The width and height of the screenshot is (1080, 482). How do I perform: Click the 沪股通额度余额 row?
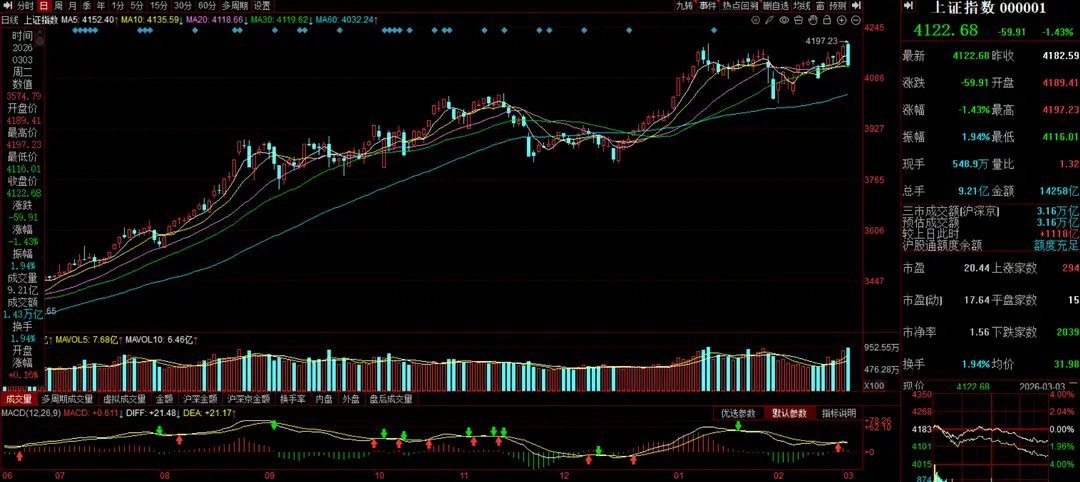coord(990,244)
